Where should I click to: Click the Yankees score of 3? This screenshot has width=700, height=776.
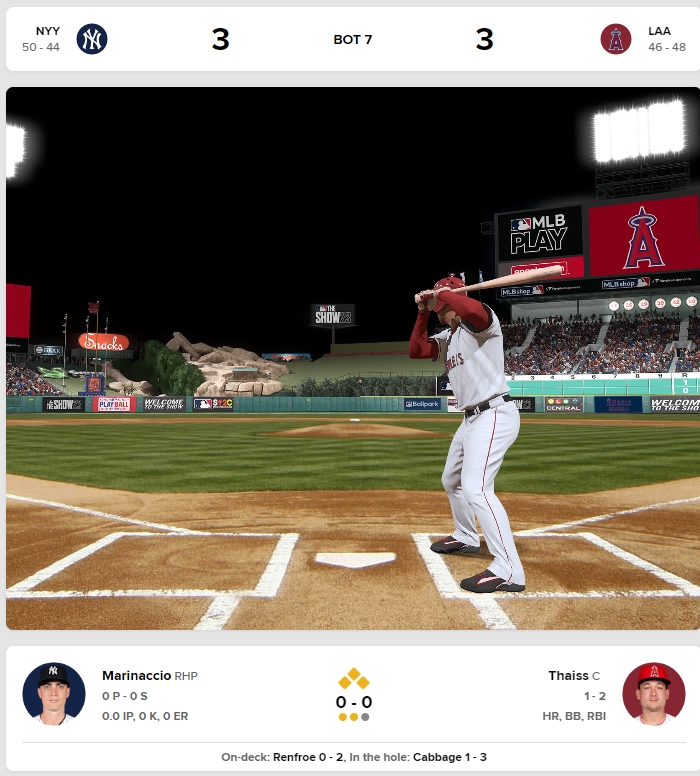click(220, 39)
